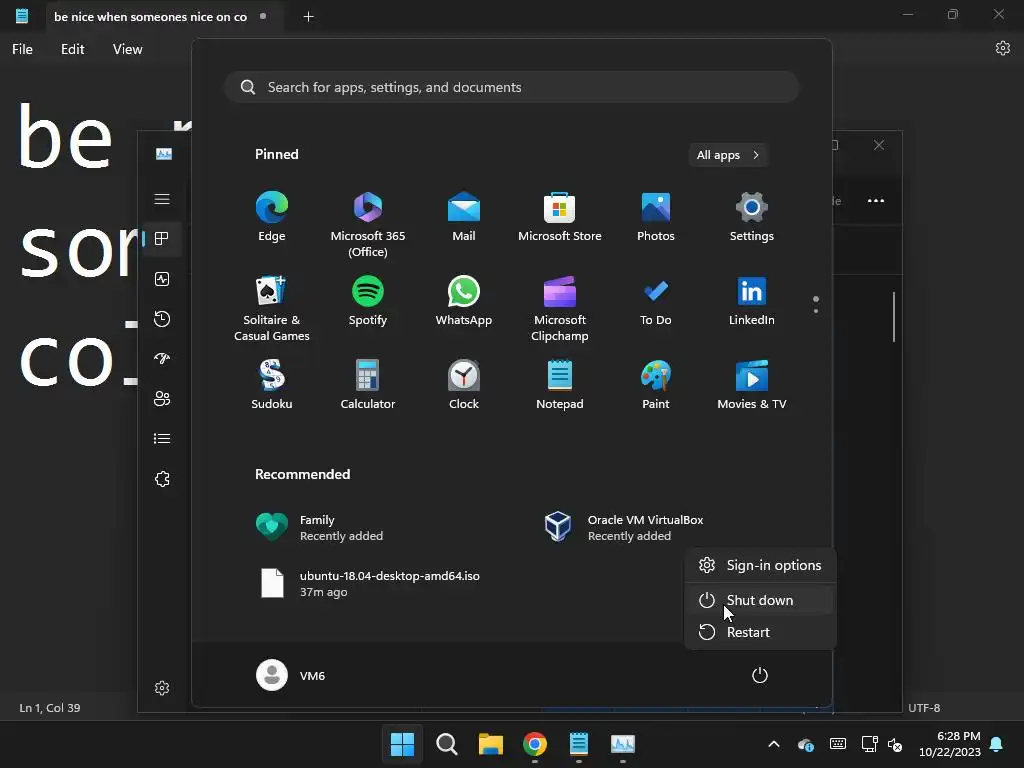Viewport: 1024px width, 768px height.
Task: Open Spotify from pinned apps
Action: 368,300
